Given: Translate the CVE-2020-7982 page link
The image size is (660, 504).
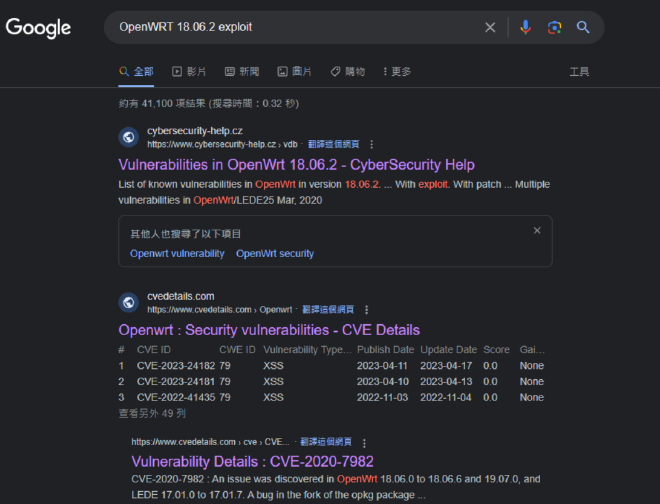Looking at the screenshot, I should coord(326,442).
